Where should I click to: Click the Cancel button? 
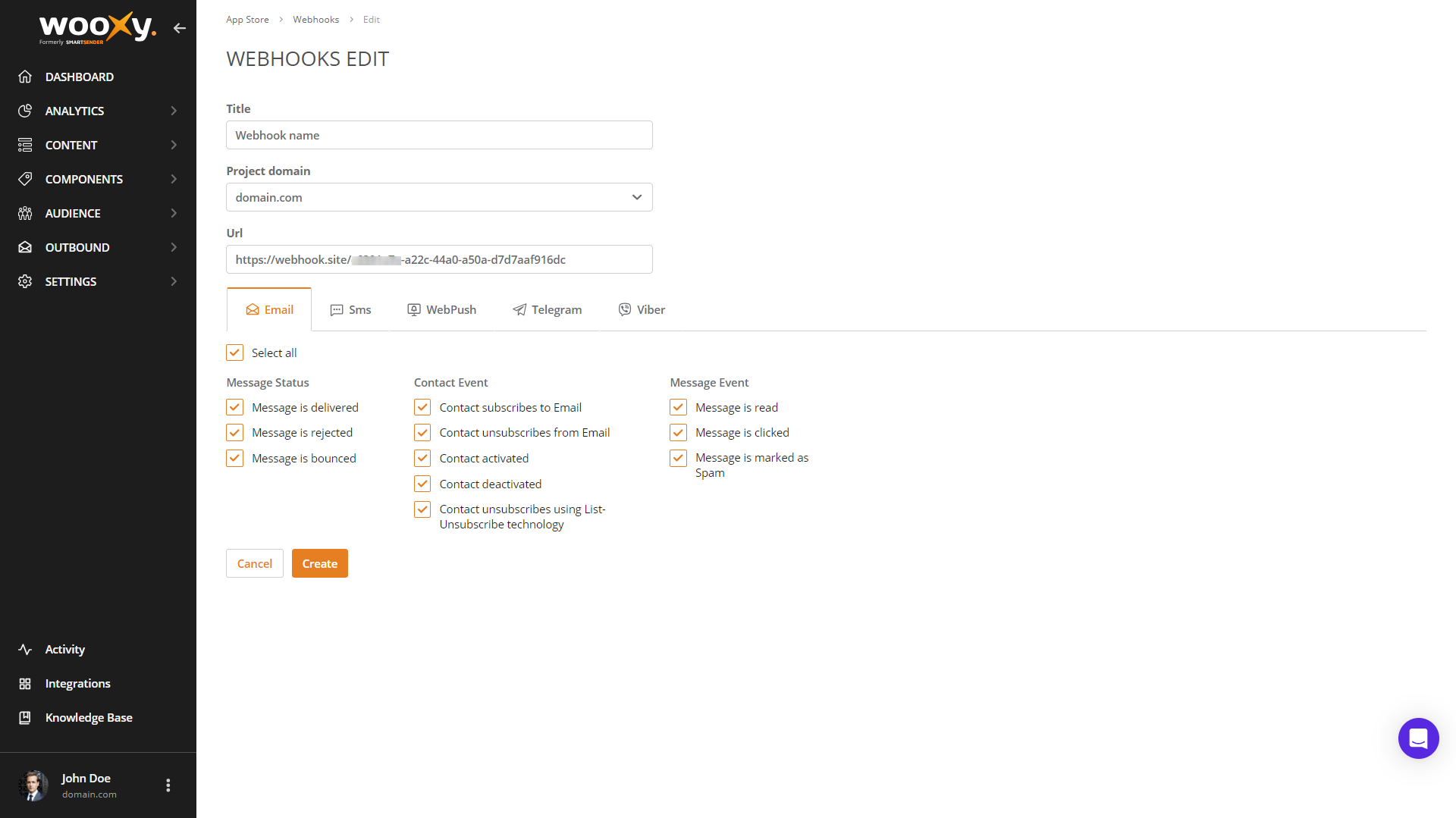[x=255, y=563]
